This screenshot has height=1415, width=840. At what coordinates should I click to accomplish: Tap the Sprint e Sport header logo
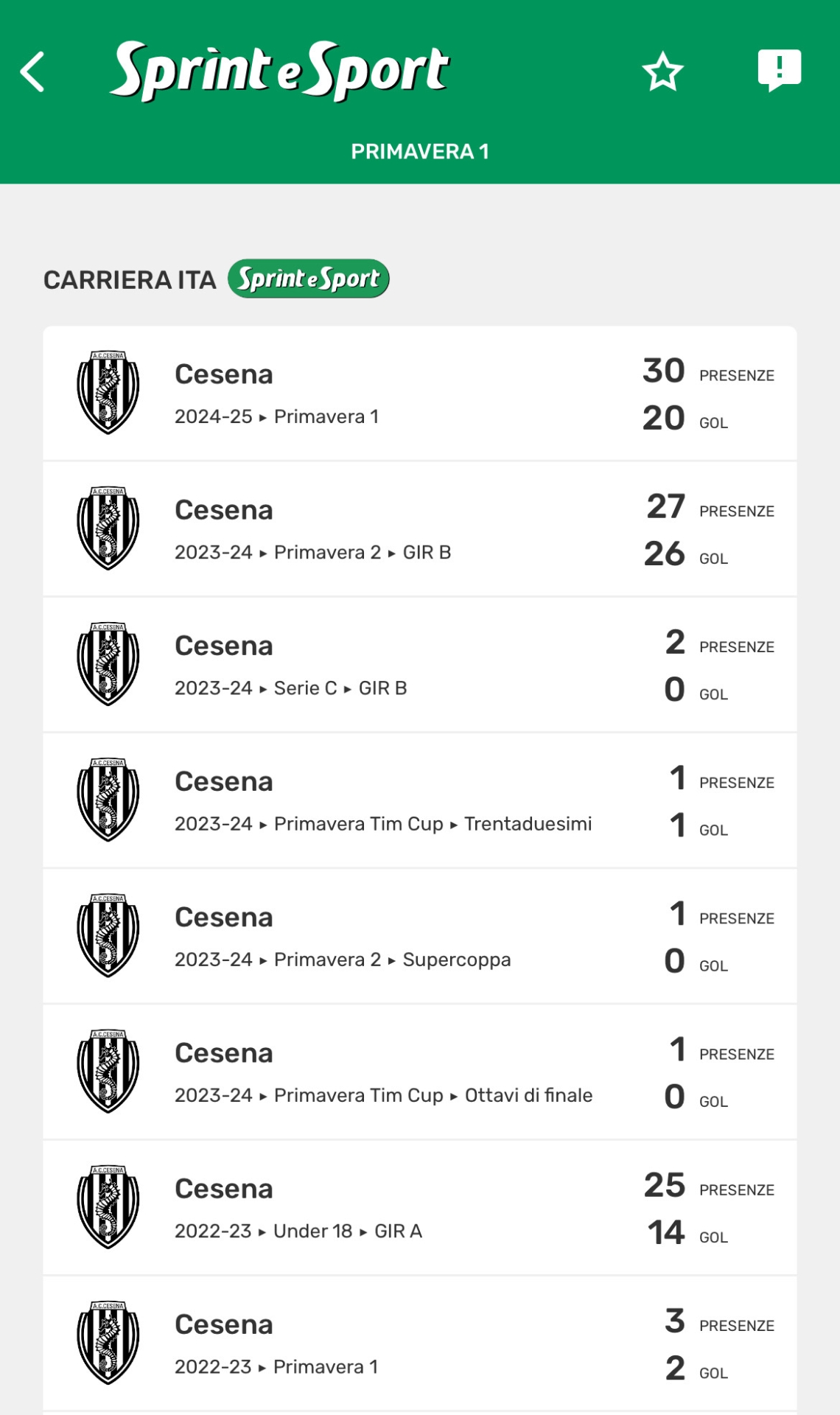pos(280,70)
